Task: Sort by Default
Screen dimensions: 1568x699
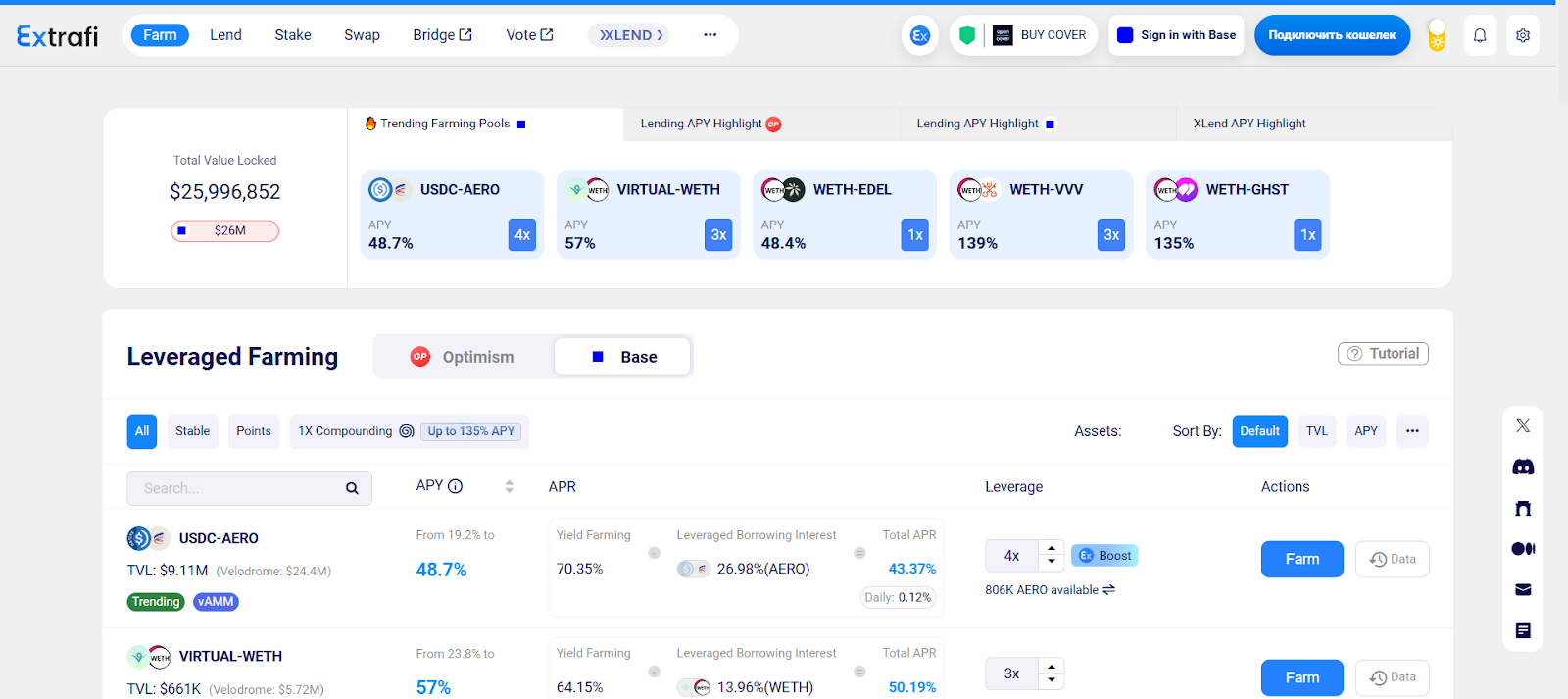Action: click(1259, 431)
